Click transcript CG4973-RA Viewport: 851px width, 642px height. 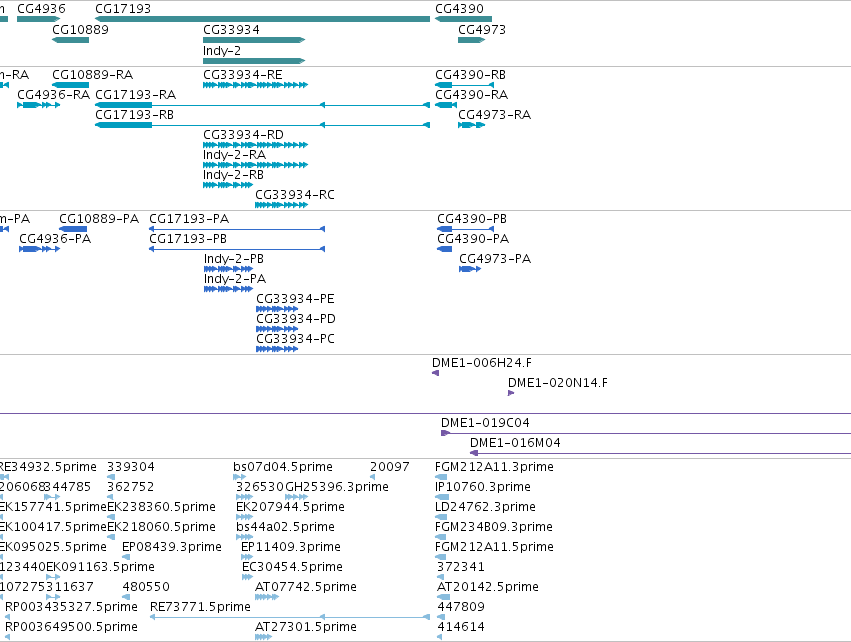(x=494, y=115)
